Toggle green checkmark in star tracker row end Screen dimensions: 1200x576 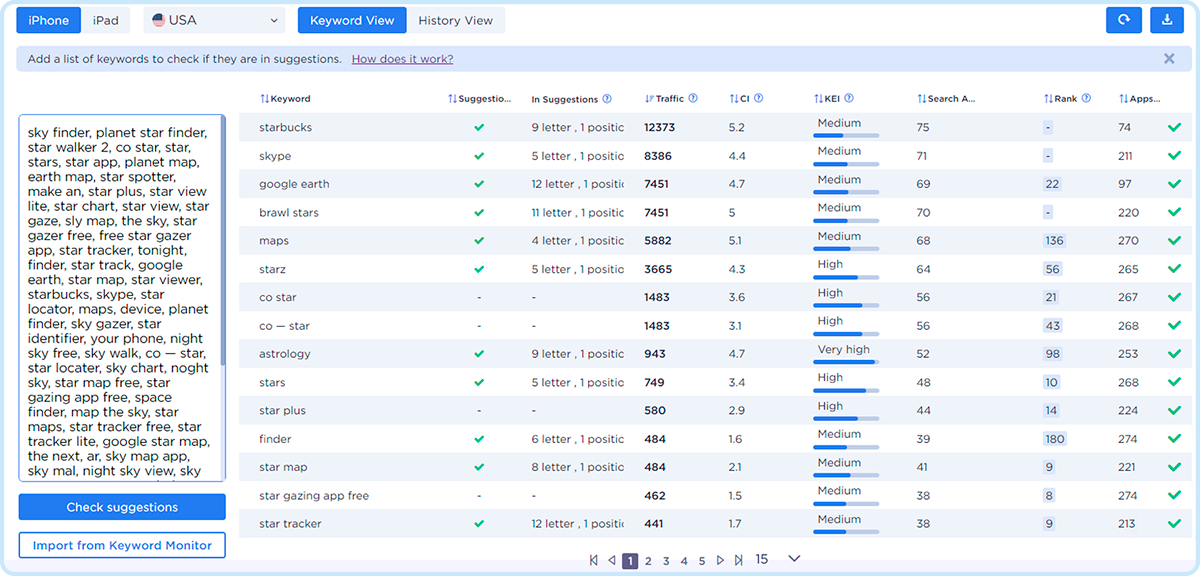pos(1174,523)
